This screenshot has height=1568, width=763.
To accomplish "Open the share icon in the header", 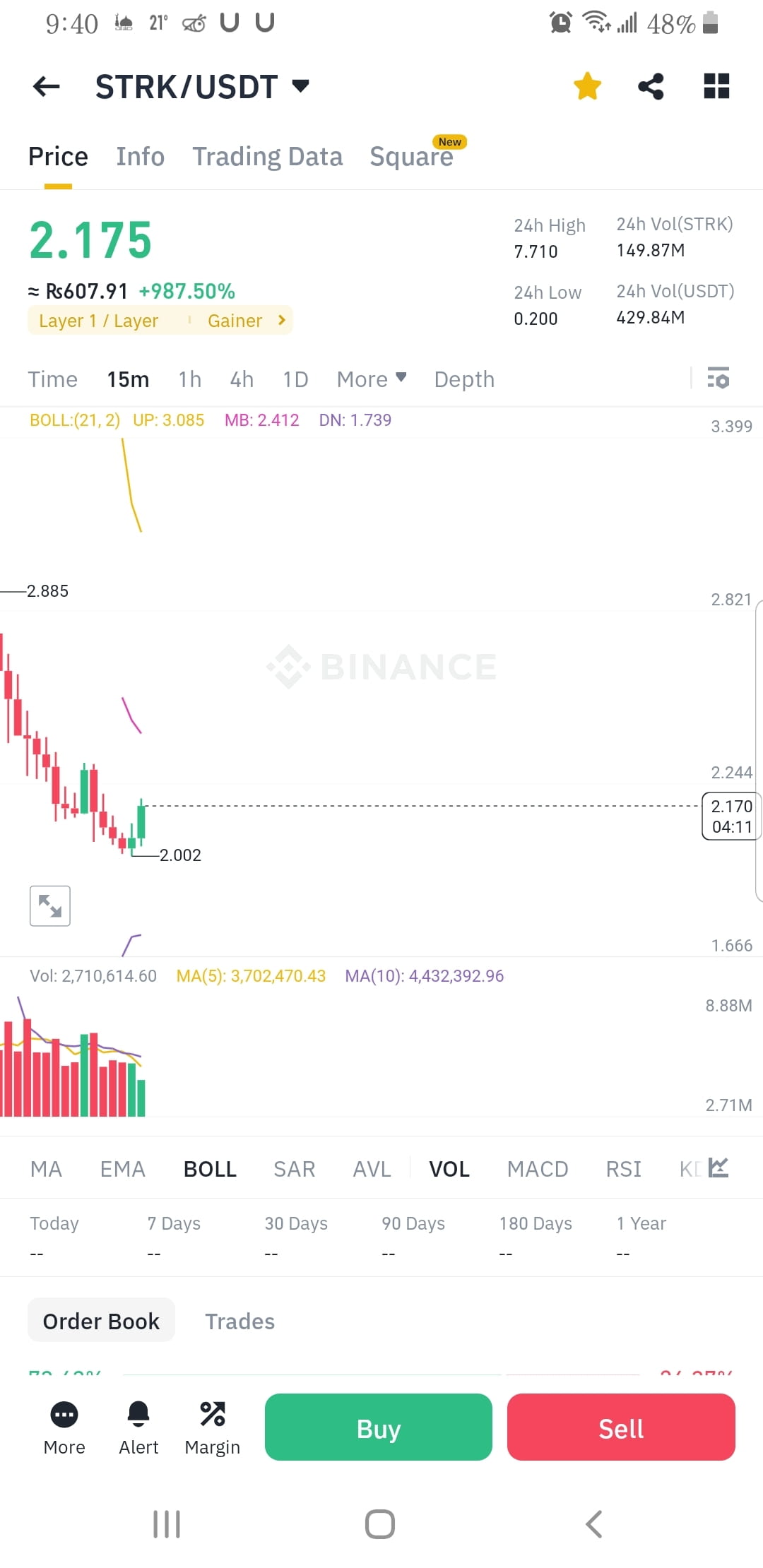I will (x=651, y=86).
